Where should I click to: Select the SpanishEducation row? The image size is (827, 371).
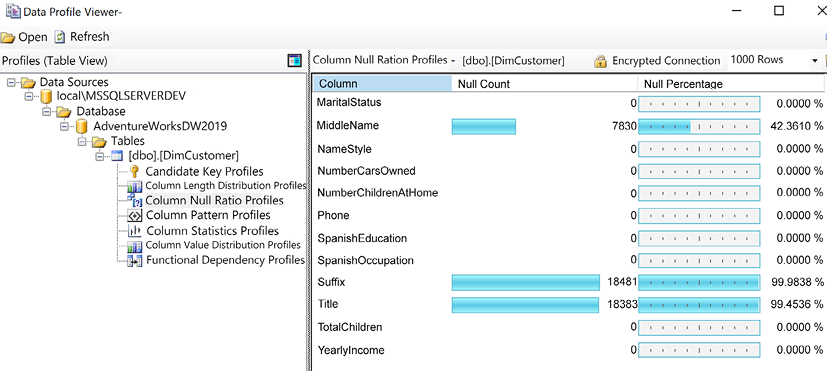coord(570,239)
